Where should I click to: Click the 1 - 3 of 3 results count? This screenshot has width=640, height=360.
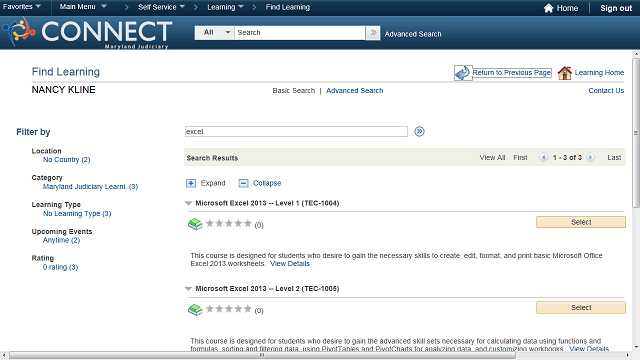[x=567, y=158]
